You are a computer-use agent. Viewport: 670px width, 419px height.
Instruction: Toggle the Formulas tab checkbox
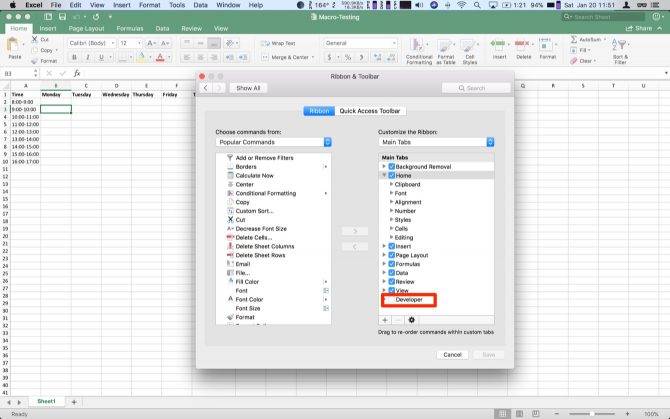point(391,264)
